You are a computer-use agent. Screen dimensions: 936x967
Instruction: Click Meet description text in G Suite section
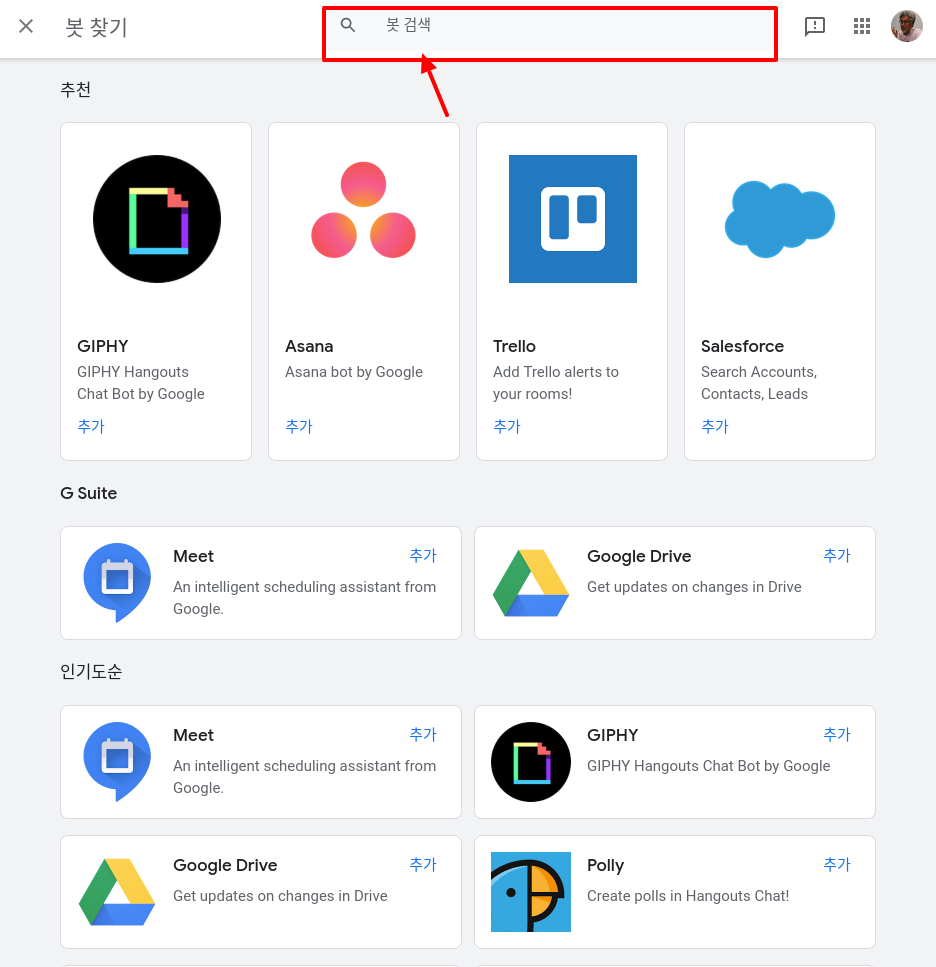[305, 598]
